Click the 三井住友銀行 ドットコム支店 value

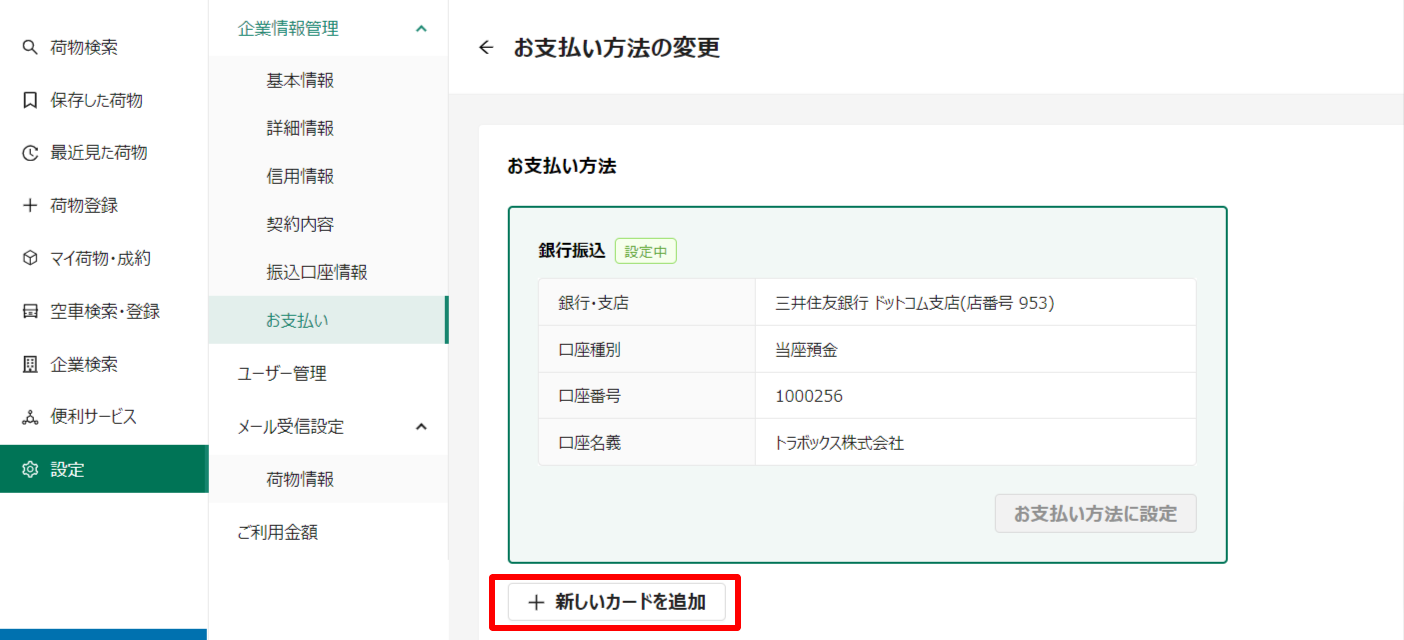pos(915,303)
